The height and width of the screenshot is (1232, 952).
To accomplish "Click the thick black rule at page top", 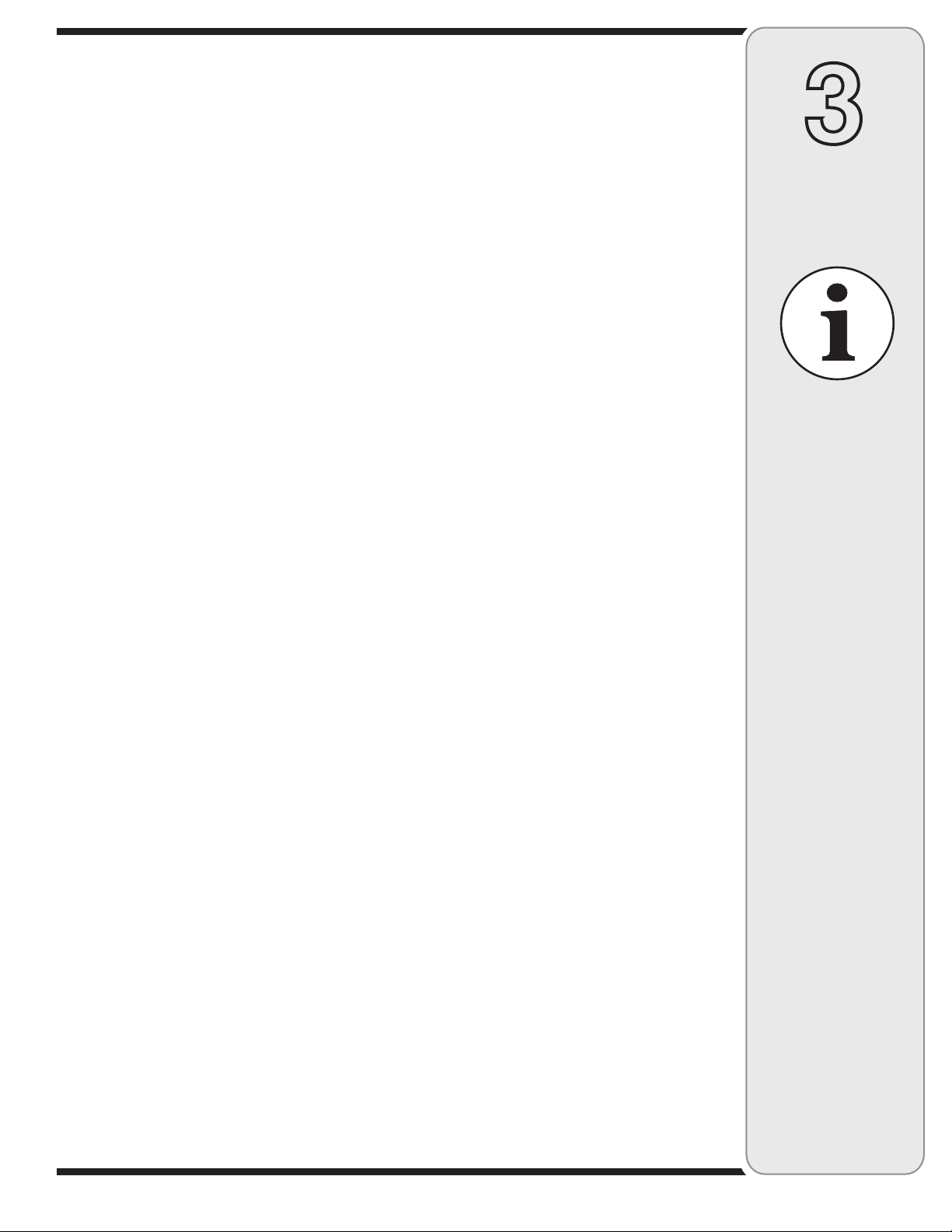I will point(400,32).
